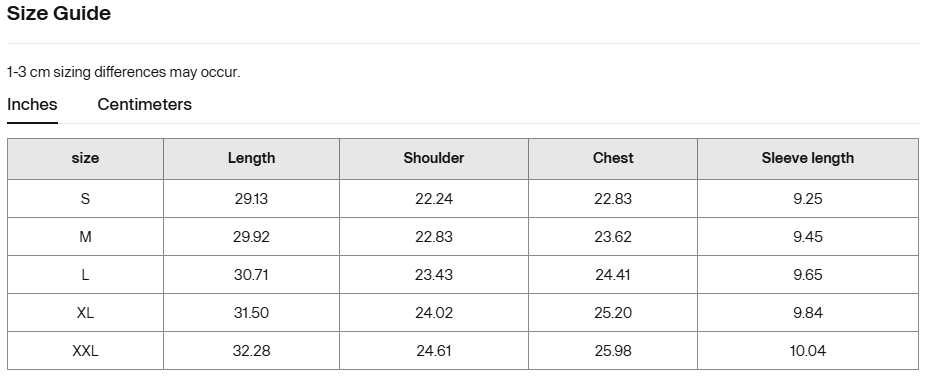Click the 24.02 shoulder value
Viewport: 934px width, 376px height.
pos(434,313)
